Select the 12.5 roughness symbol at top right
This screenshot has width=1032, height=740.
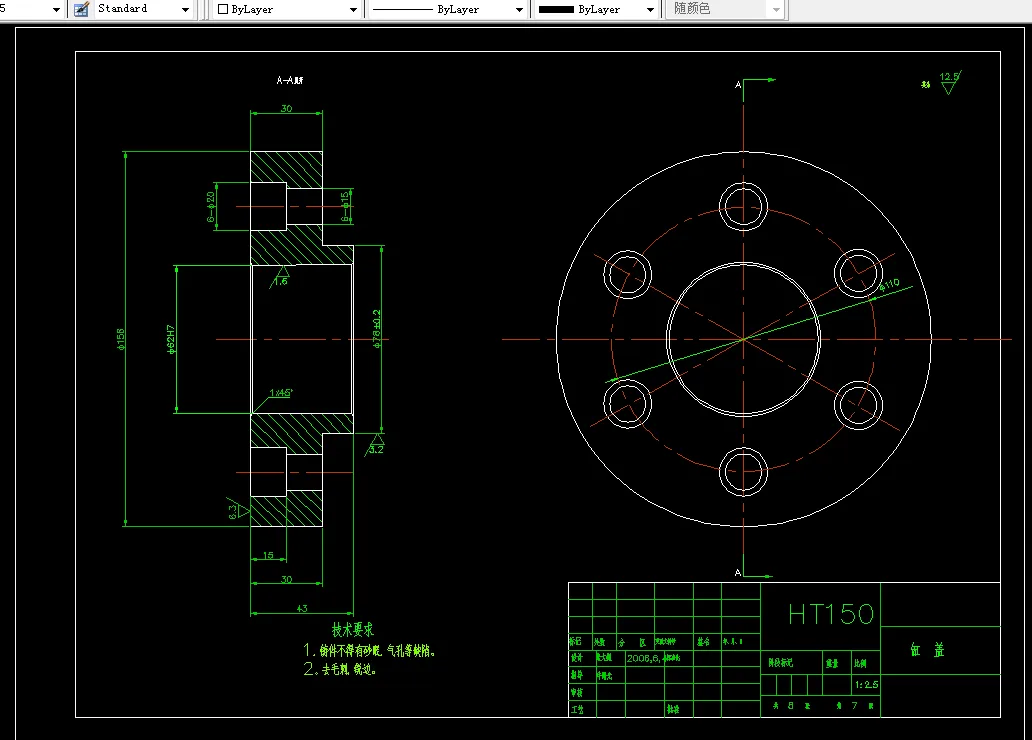[948, 82]
